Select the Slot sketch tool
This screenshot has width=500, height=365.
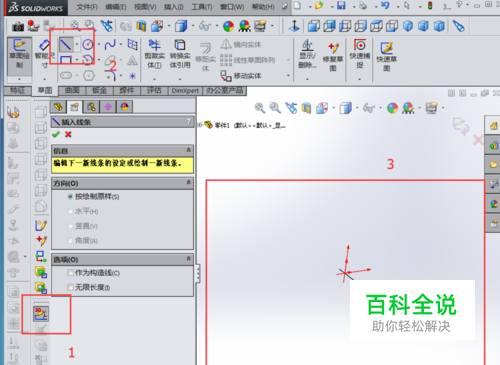click(x=66, y=76)
